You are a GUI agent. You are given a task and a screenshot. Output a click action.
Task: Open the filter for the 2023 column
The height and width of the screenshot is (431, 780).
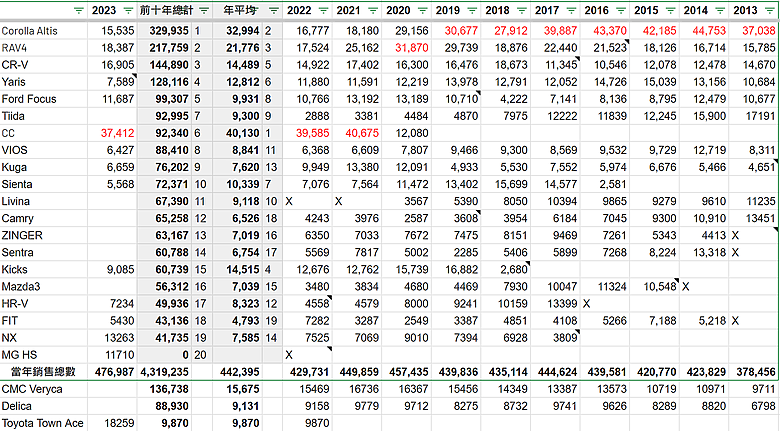pos(128,10)
